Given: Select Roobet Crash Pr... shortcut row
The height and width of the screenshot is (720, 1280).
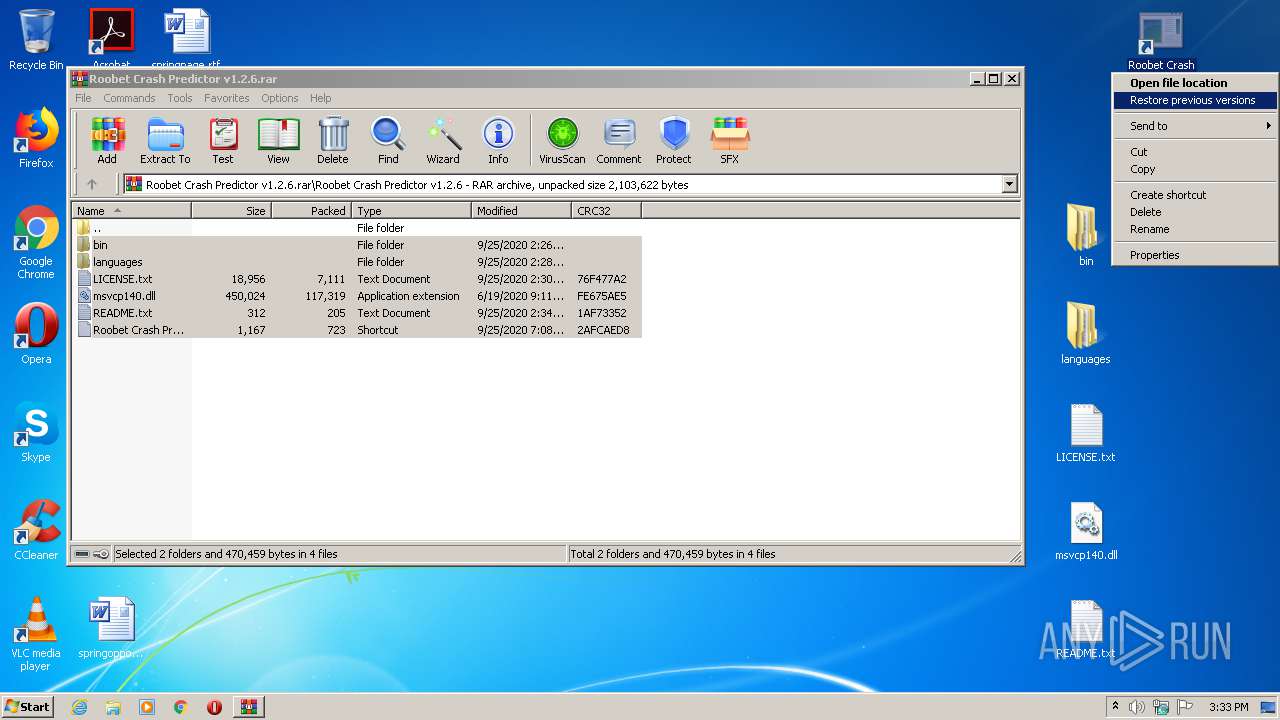Looking at the screenshot, I should pos(357,330).
